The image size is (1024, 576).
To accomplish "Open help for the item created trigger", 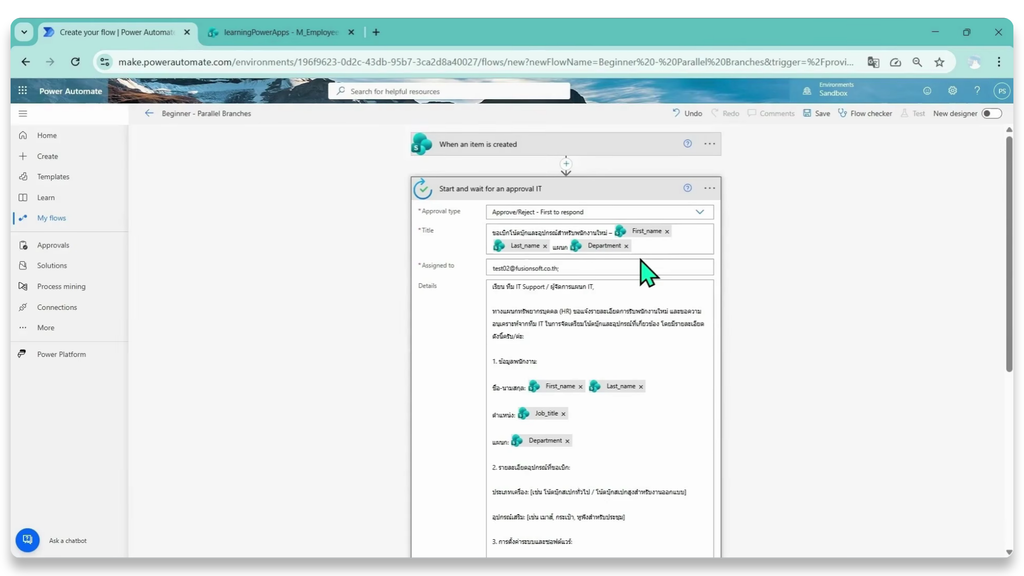I will coord(688,144).
